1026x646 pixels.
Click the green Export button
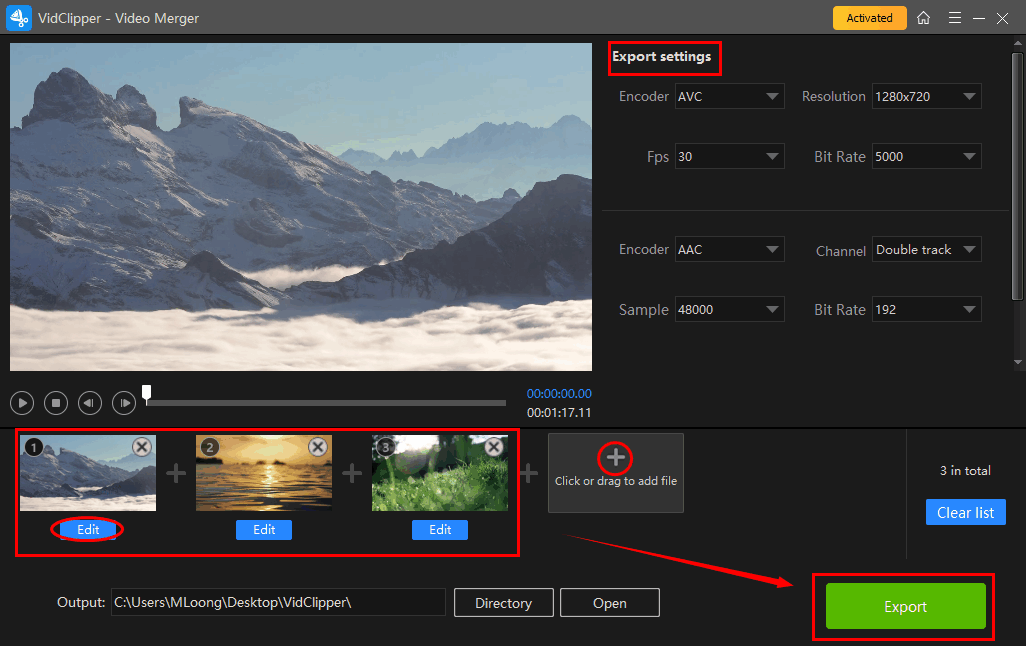tap(905, 607)
